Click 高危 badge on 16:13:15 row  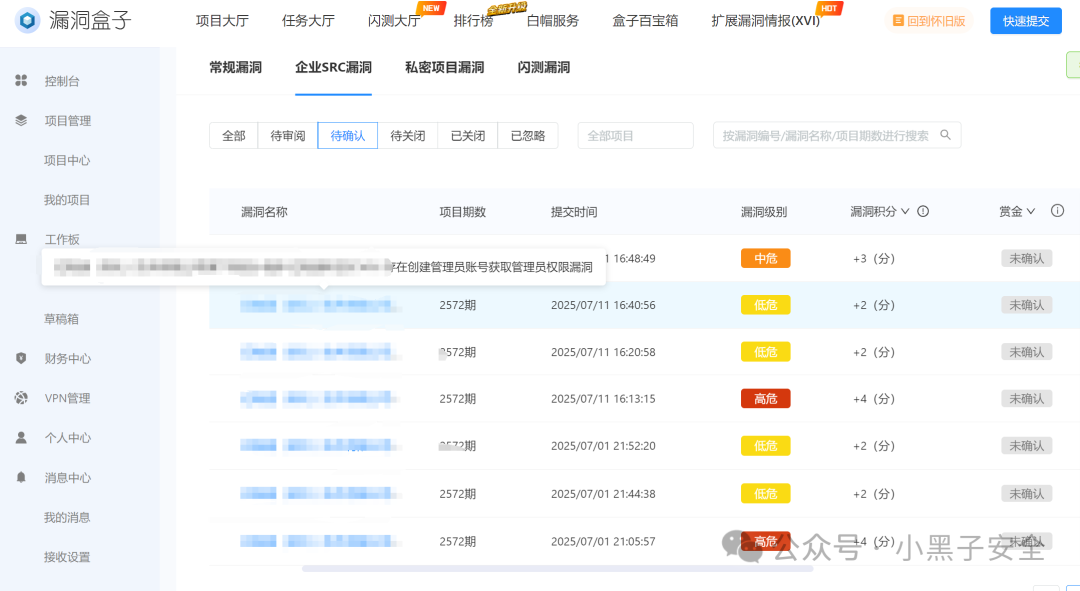tap(765, 399)
